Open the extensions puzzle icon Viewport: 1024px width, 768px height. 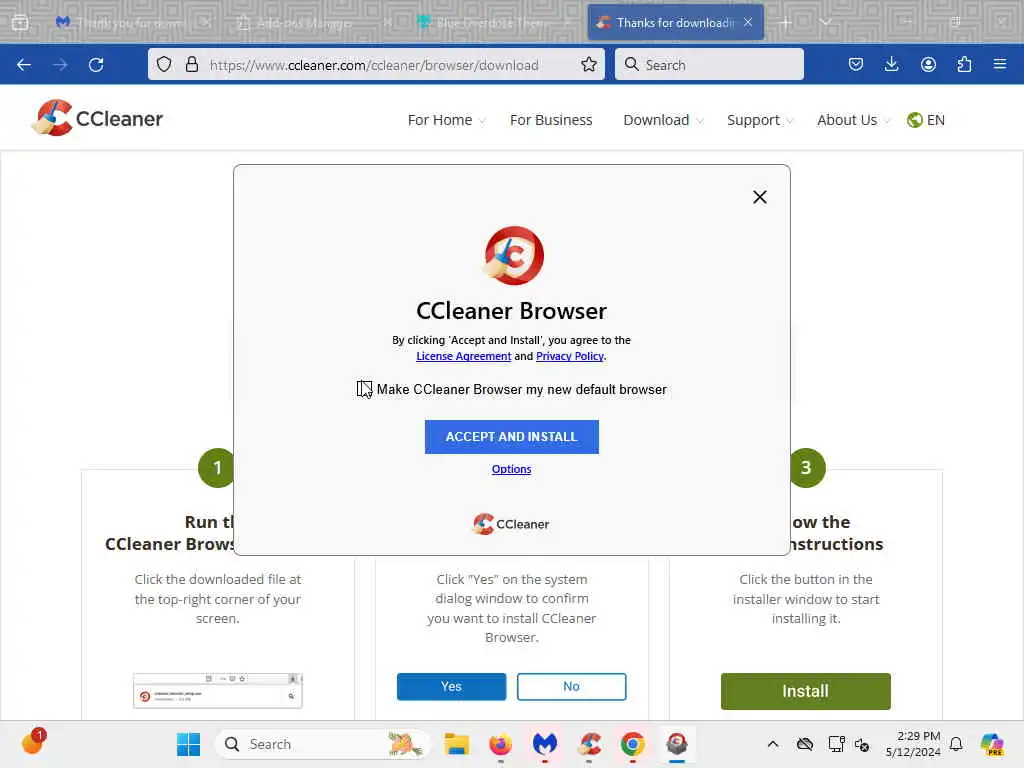coord(964,64)
